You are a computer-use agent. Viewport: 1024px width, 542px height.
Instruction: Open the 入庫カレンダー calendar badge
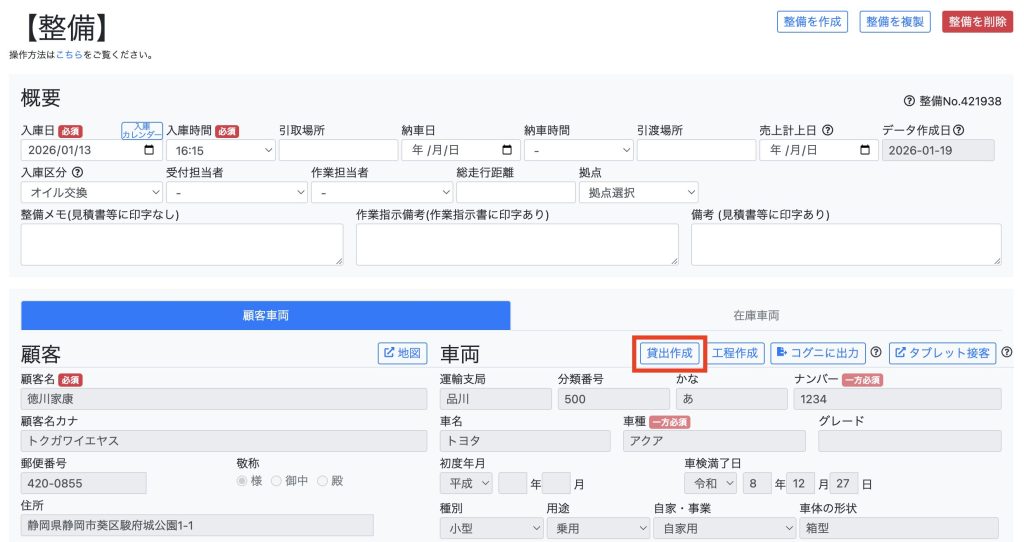(141, 131)
